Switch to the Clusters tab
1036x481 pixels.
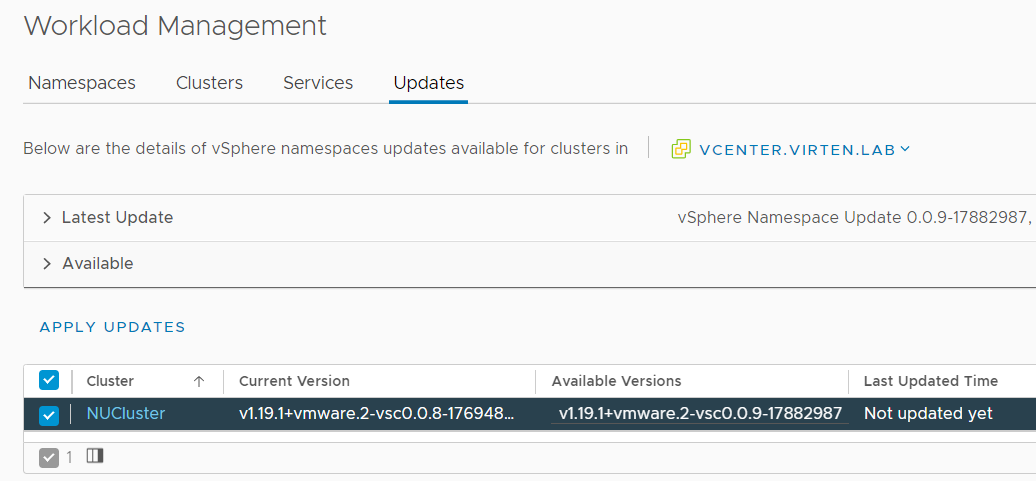click(x=209, y=83)
